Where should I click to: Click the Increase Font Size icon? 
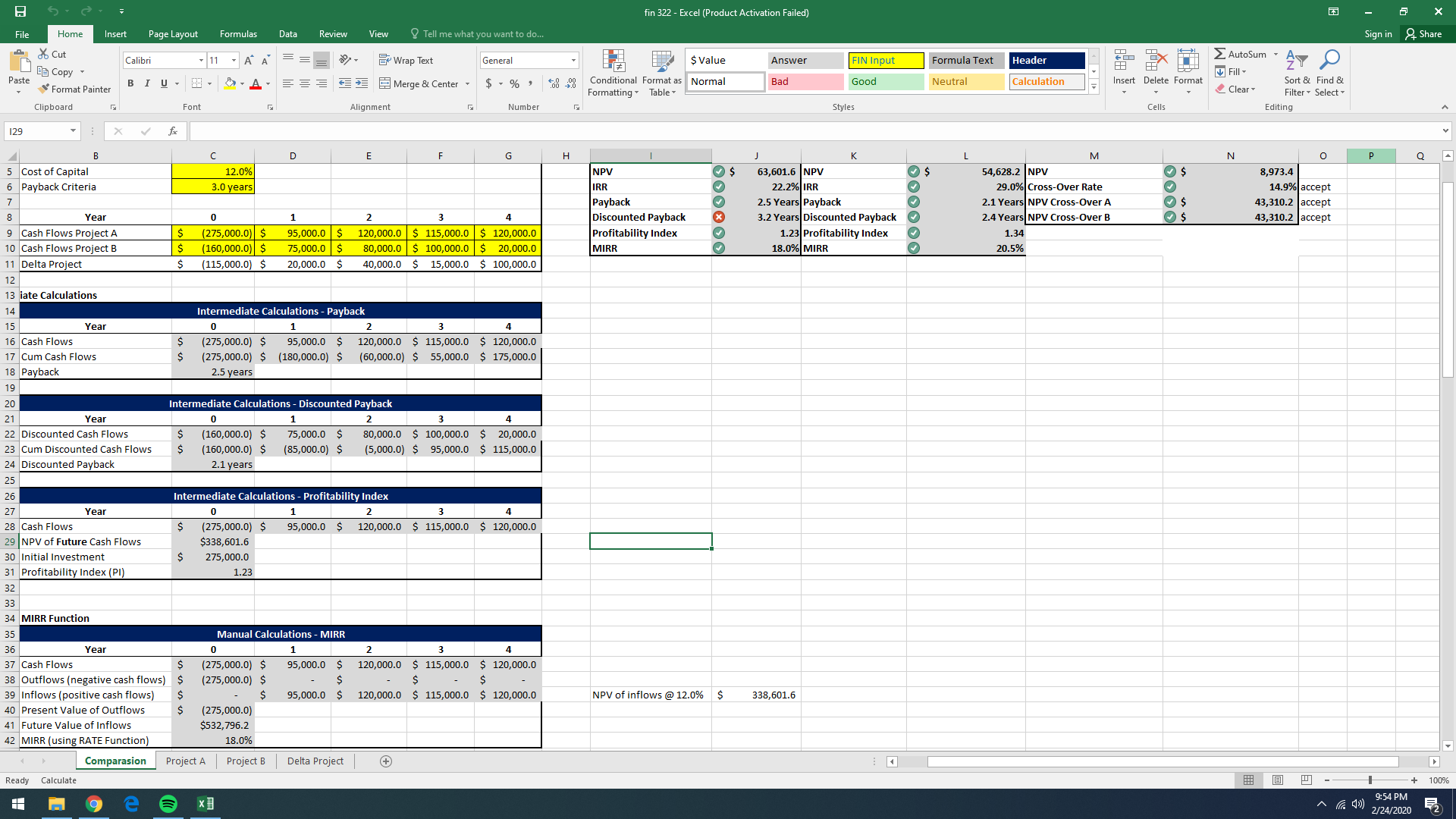click(x=249, y=60)
